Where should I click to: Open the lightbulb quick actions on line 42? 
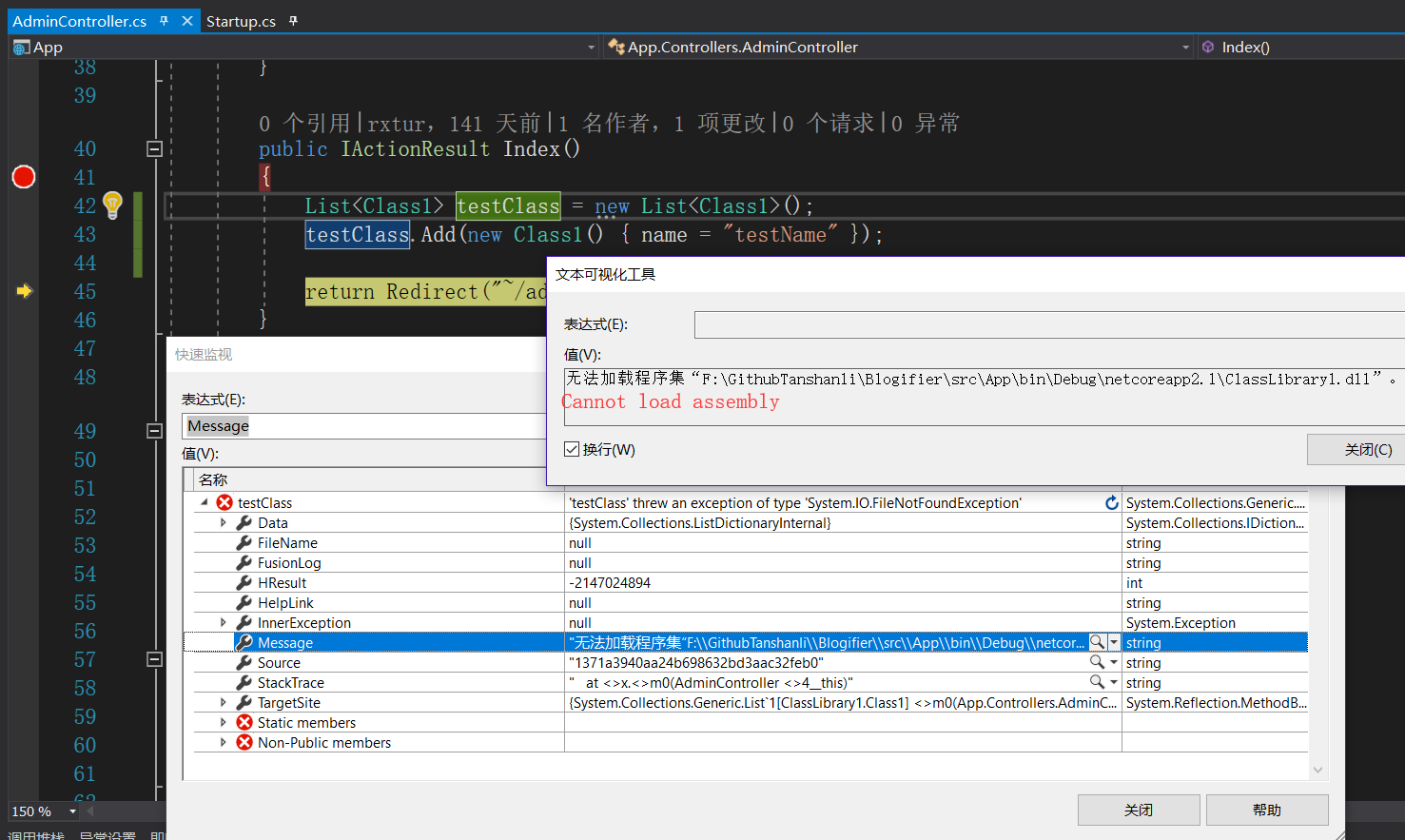coord(112,205)
